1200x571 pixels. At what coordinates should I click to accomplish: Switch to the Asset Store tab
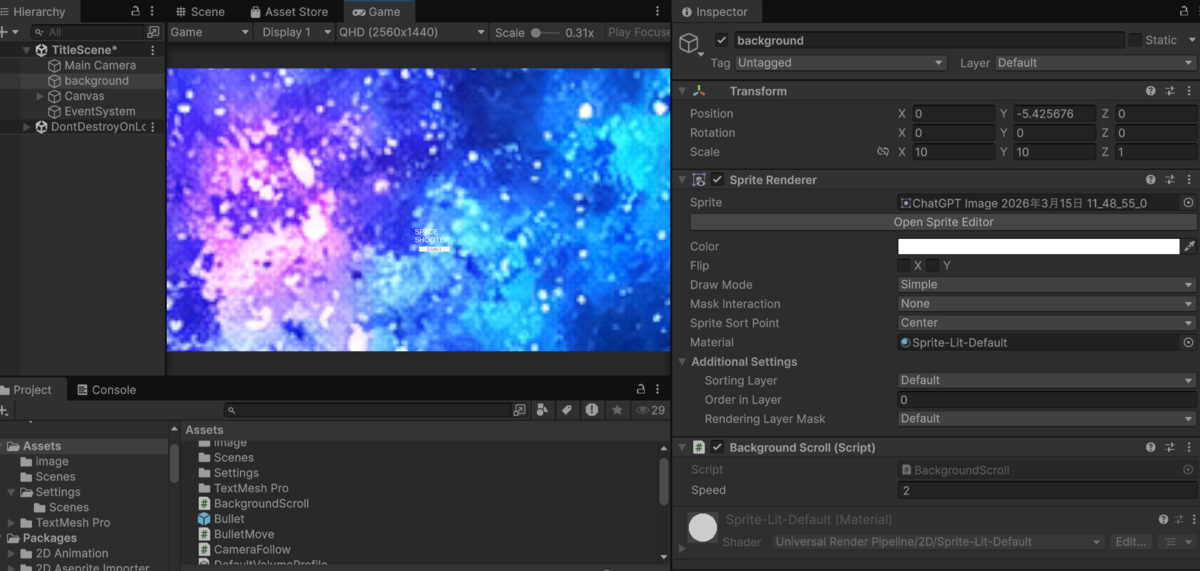tap(288, 12)
